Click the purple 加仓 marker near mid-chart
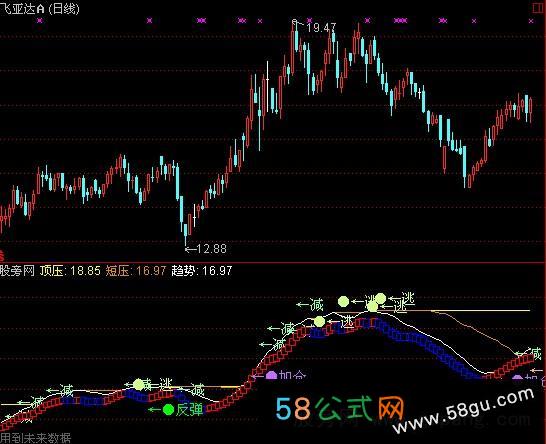This screenshot has height=444, width=546. click(271, 375)
